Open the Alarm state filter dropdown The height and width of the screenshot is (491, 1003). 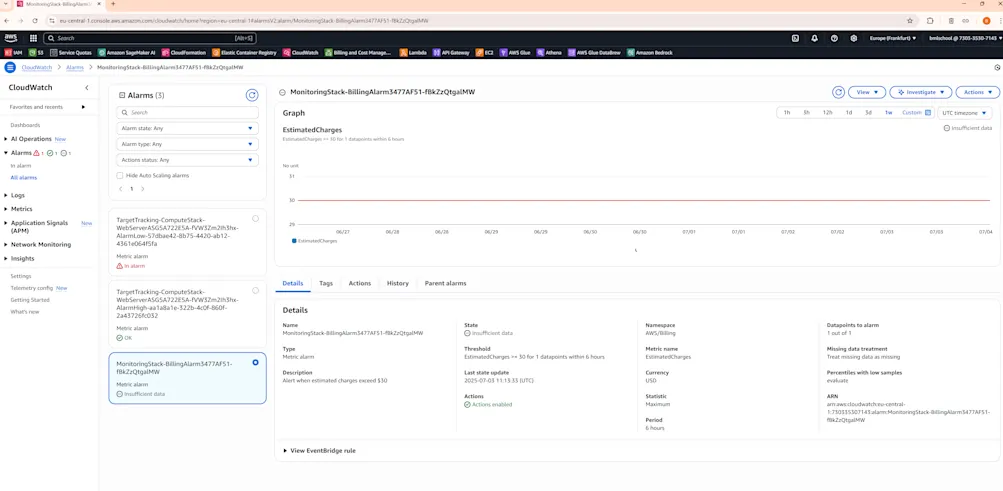187,129
